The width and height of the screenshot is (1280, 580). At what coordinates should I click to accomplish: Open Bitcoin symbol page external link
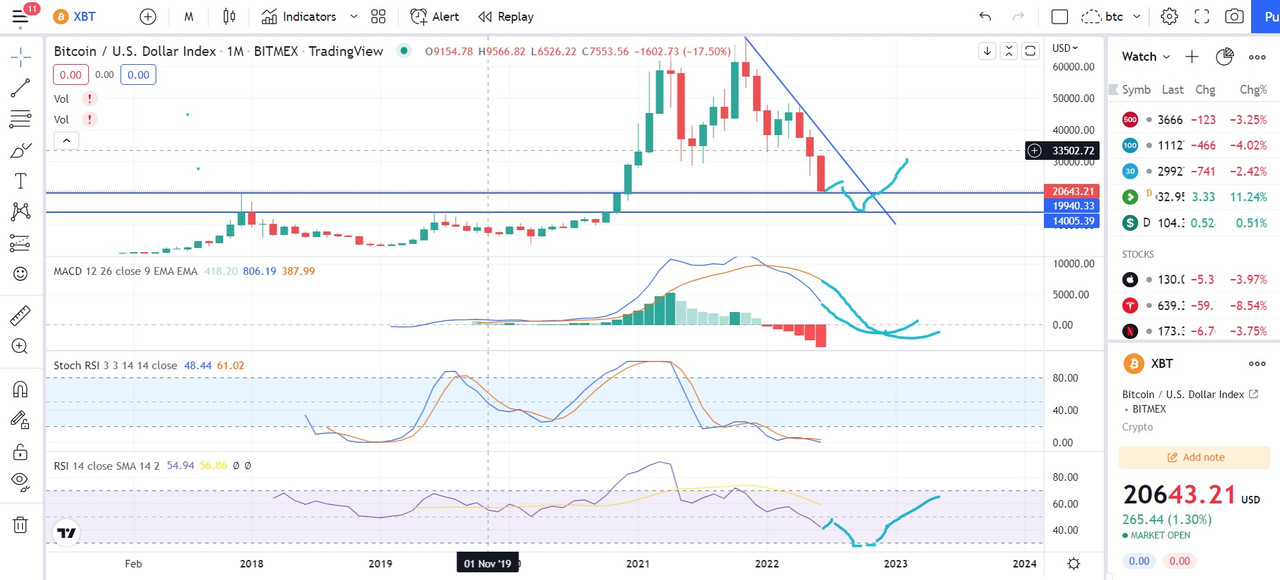pyautogui.click(x=1254, y=394)
